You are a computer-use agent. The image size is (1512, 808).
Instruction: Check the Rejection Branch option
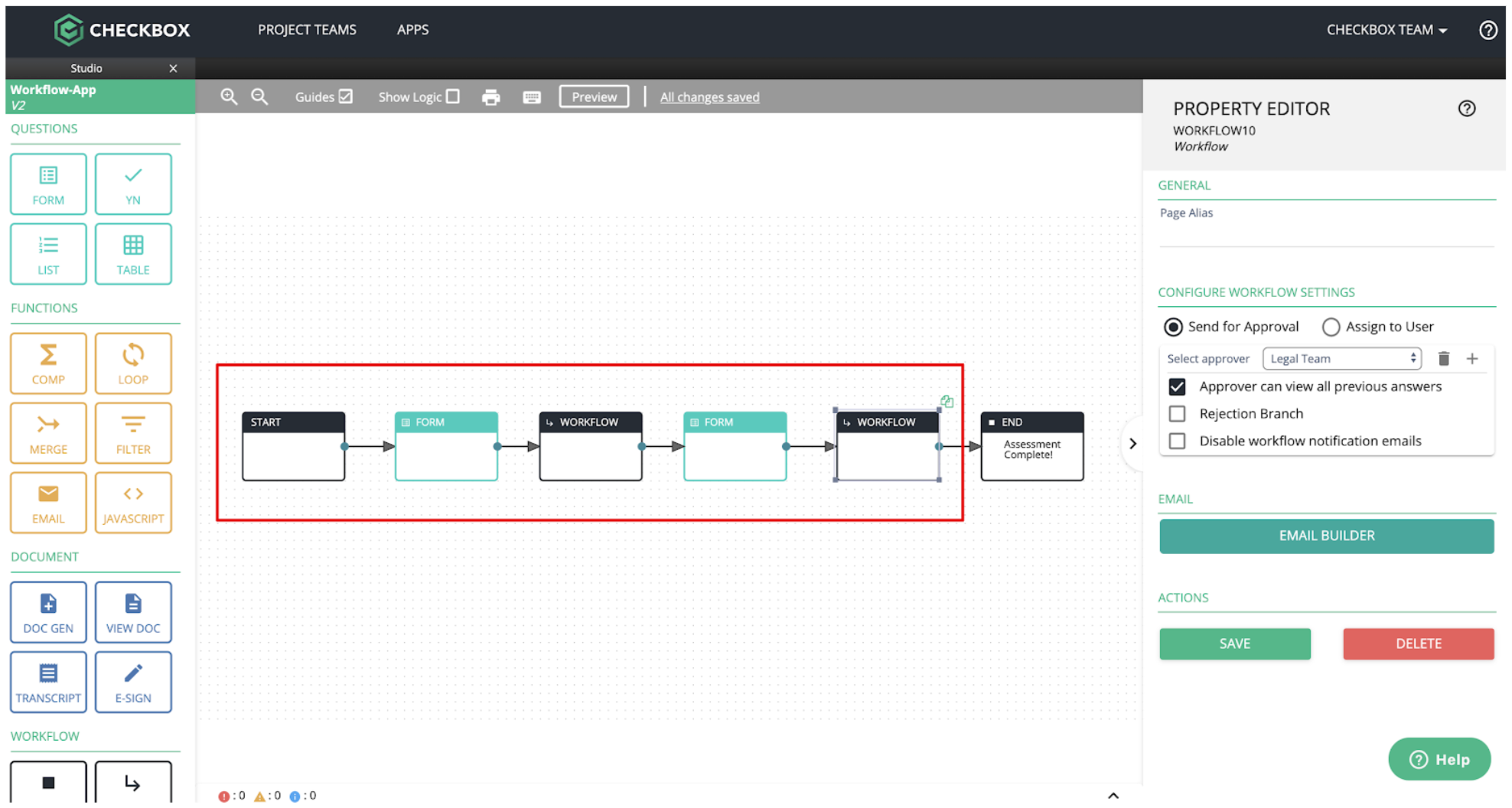(1178, 414)
